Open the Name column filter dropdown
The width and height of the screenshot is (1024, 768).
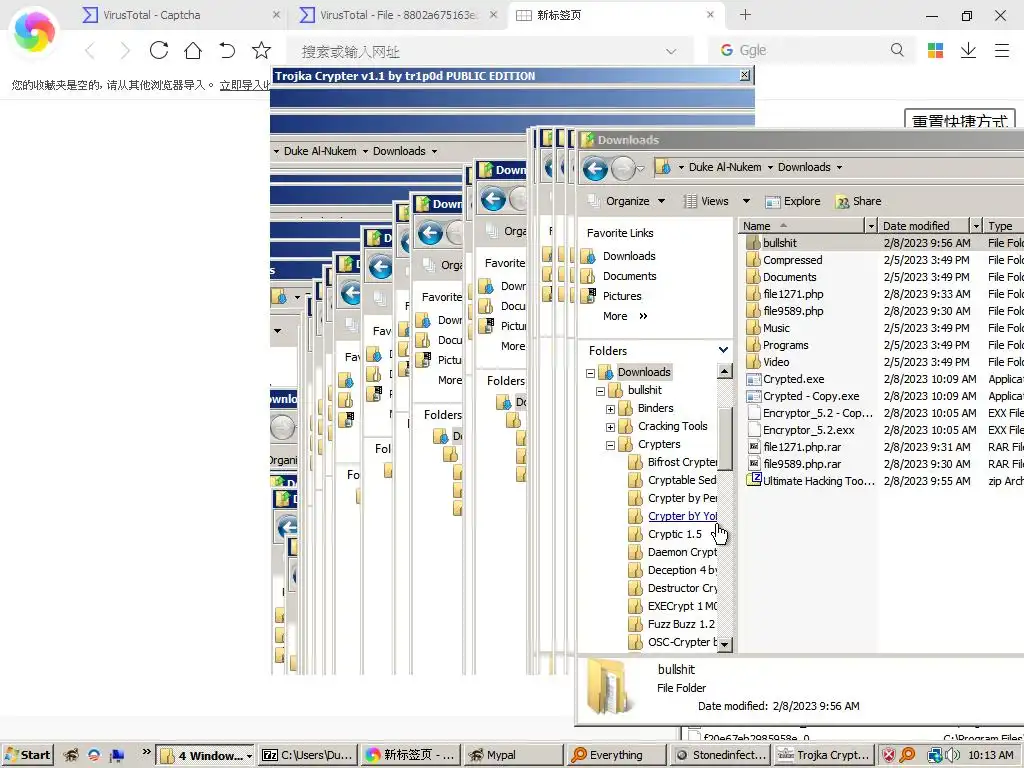pos(871,226)
